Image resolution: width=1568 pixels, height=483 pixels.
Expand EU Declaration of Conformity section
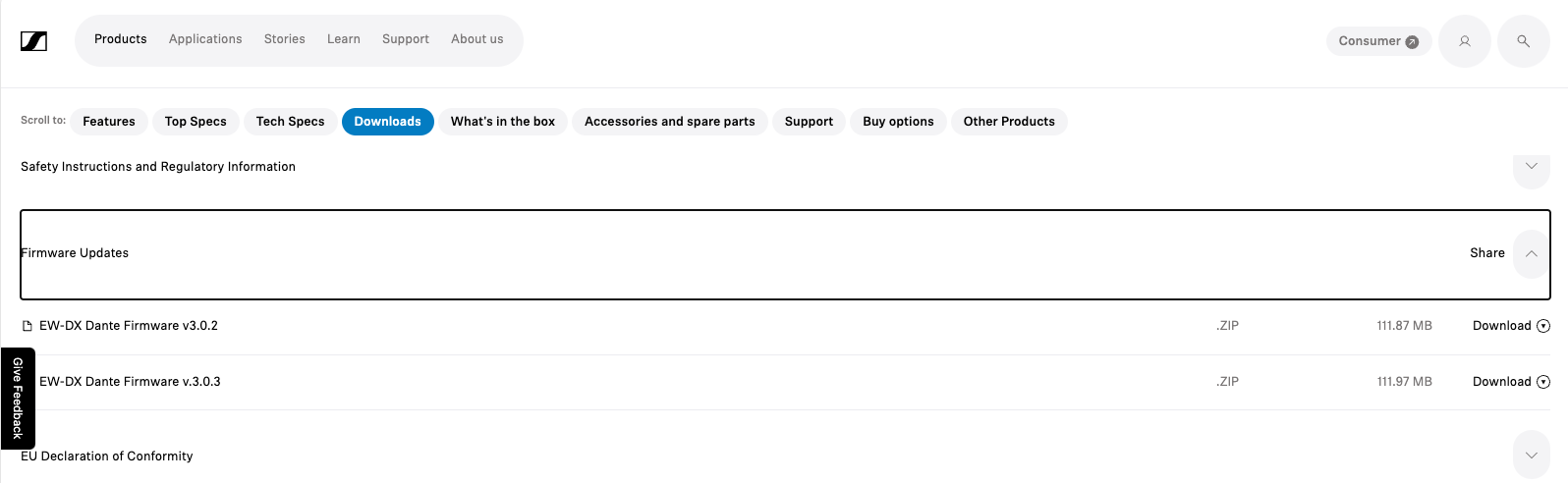click(1531, 456)
